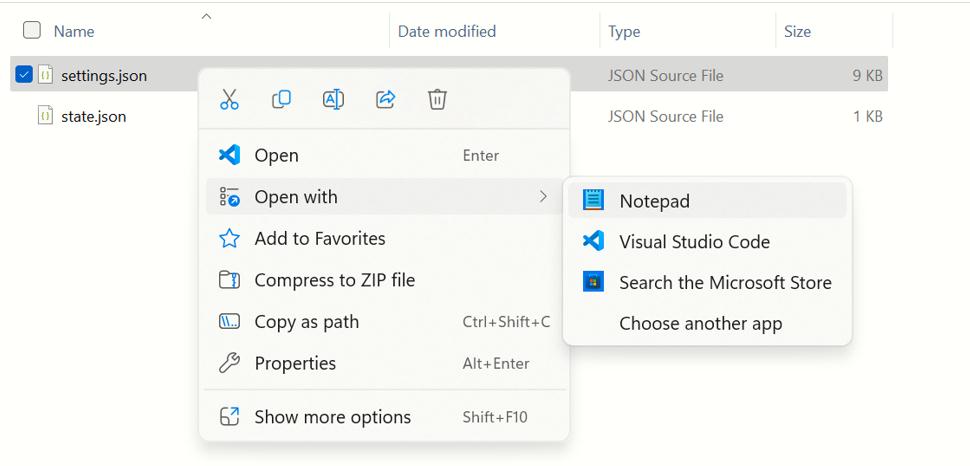Sort by Name column header
The image size is (970, 466).
[74, 31]
